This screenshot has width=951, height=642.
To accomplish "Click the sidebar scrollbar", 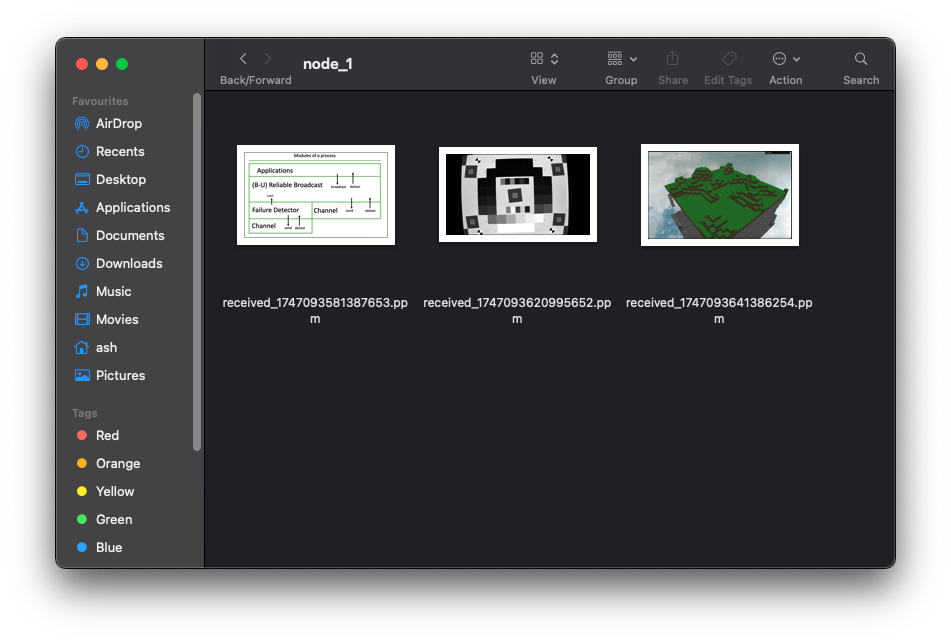I will tap(197, 272).
